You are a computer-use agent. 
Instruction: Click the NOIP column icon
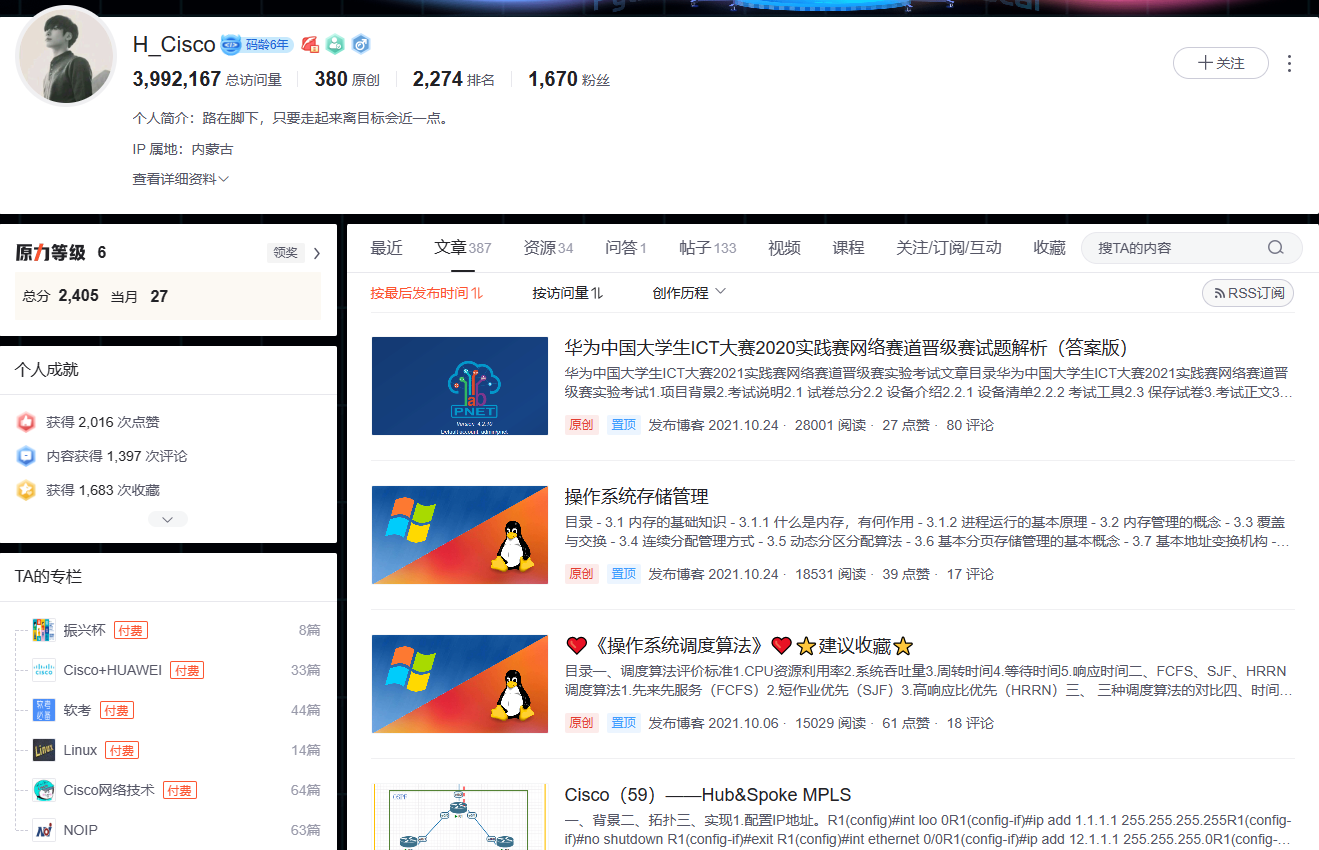pos(43,830)
